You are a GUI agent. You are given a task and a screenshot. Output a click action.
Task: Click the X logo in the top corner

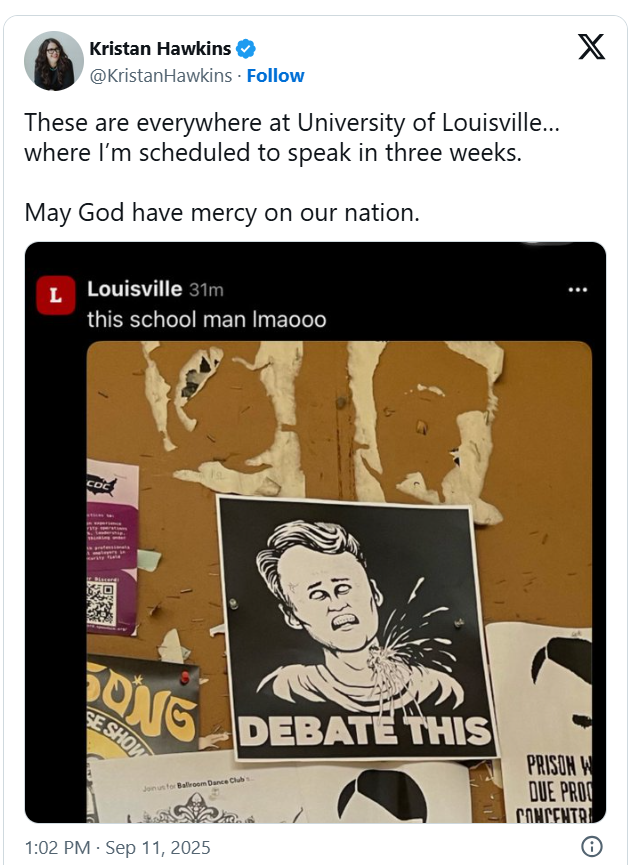click(591, 46)
